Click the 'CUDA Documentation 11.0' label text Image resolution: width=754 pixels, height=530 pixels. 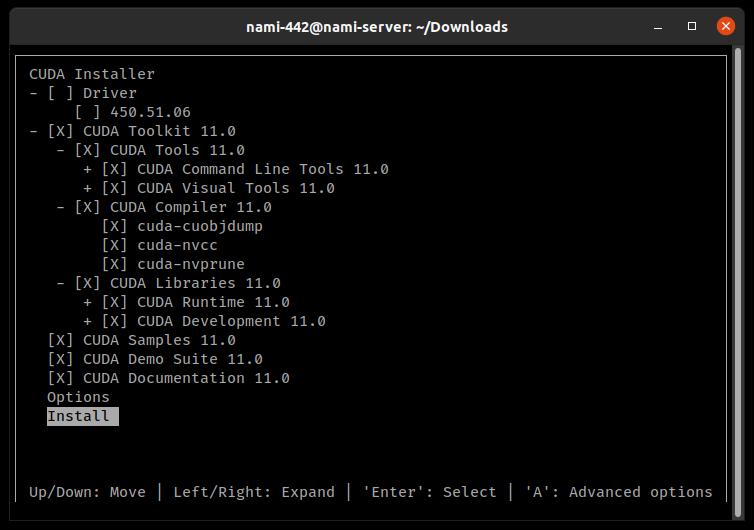[x=186, y=378]
